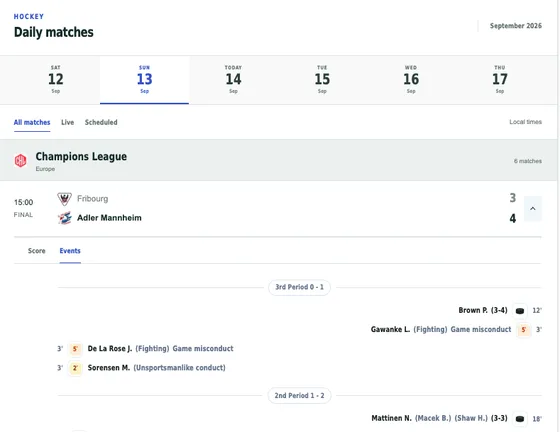
Task: Open the Champions League competition heading
Action: coord(81,156)
